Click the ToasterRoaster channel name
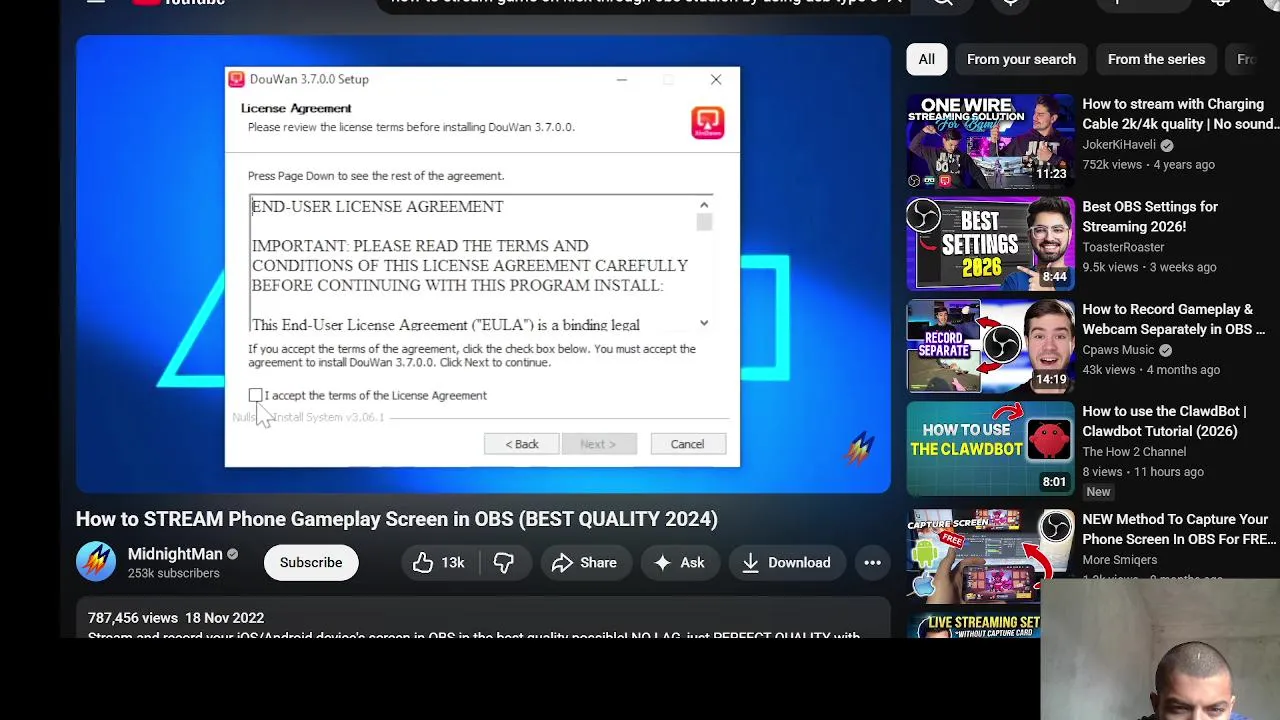Screen dimensions: 1280x720 point(1123,247)
